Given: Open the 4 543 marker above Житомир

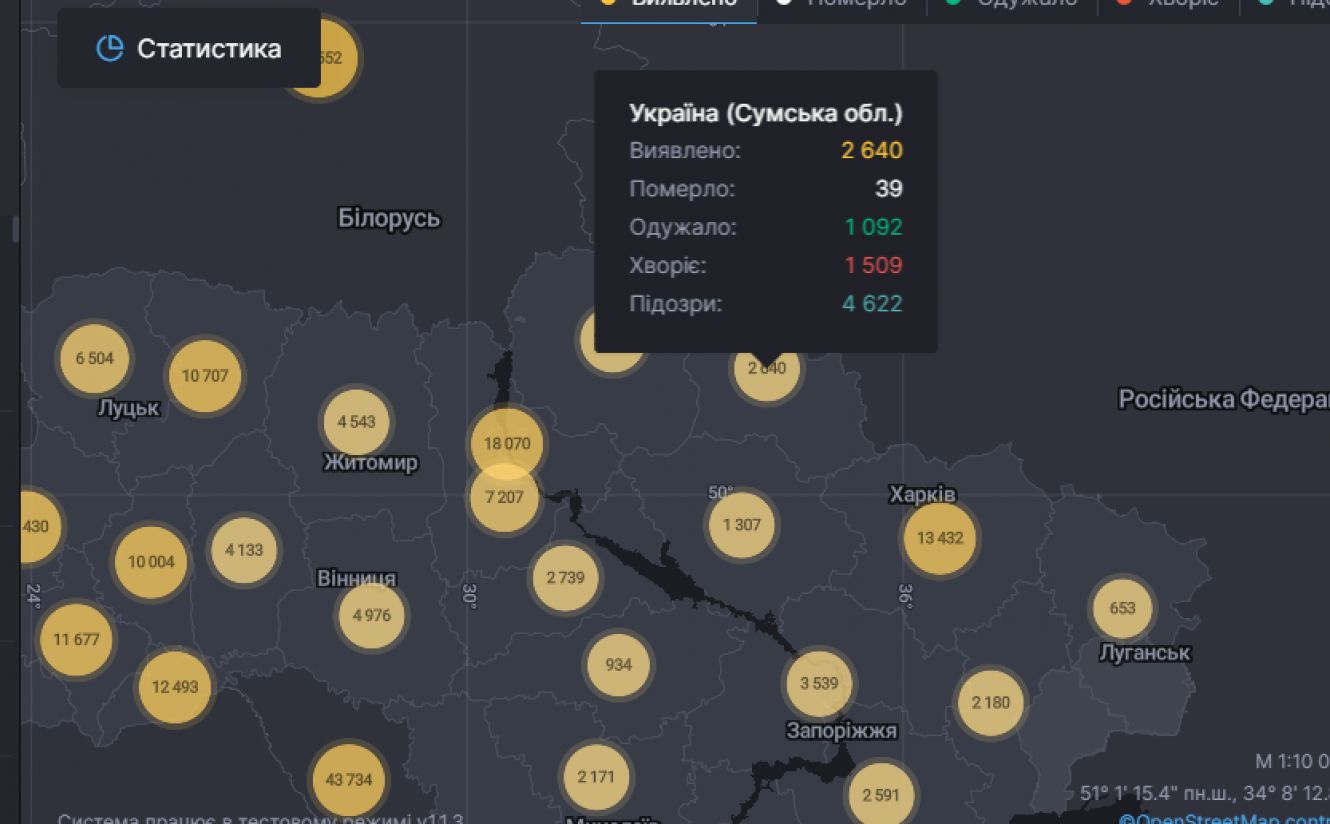Looking at the screenshot, I should click(356, 422).
